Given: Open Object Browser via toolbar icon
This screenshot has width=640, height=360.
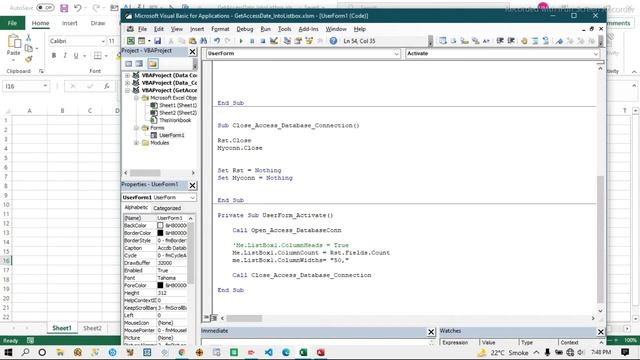Looking at the screenshot, I should pyautogui.click(x=309, y=41).
